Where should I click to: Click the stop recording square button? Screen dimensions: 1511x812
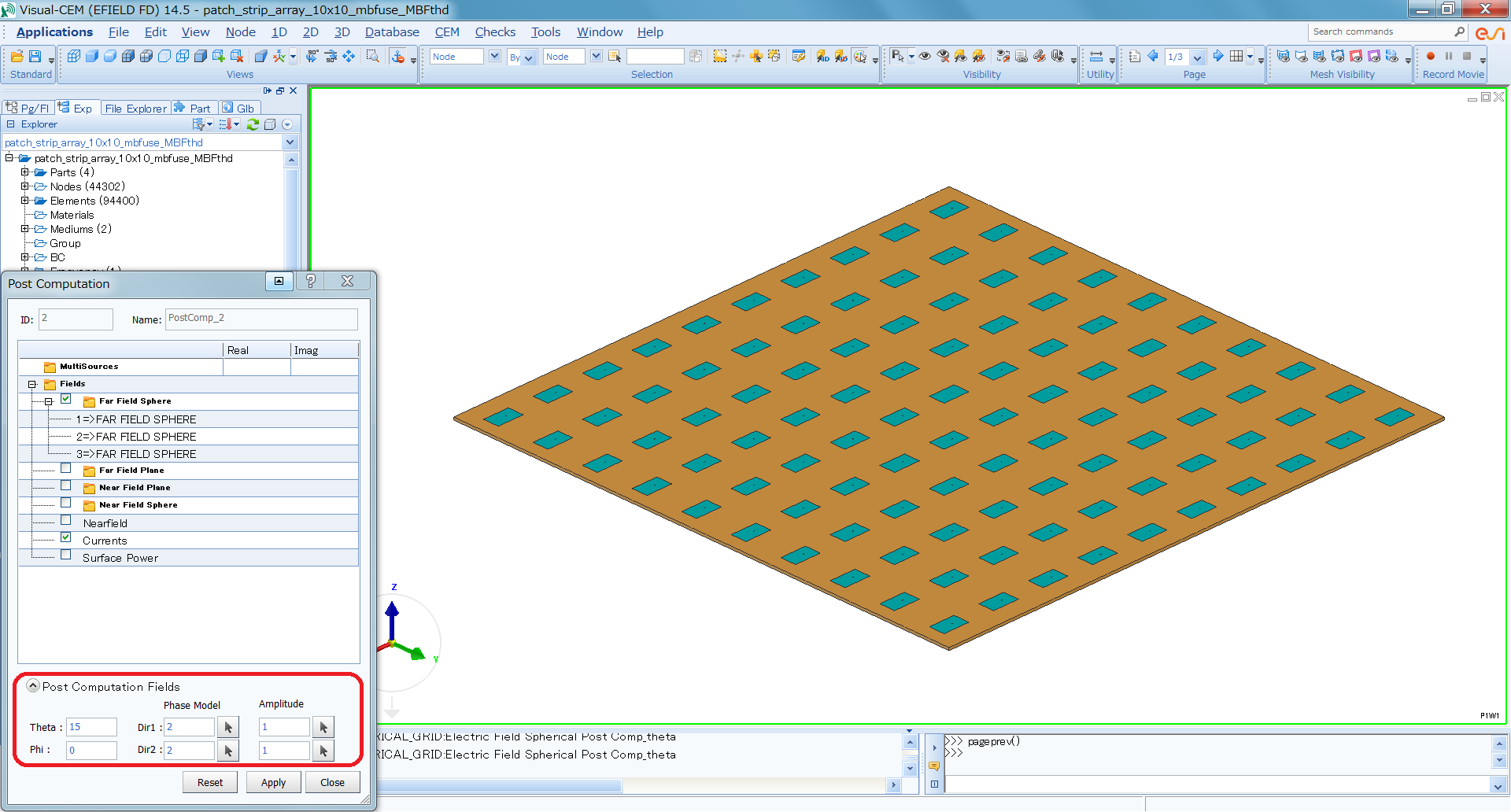point(1467,56)
